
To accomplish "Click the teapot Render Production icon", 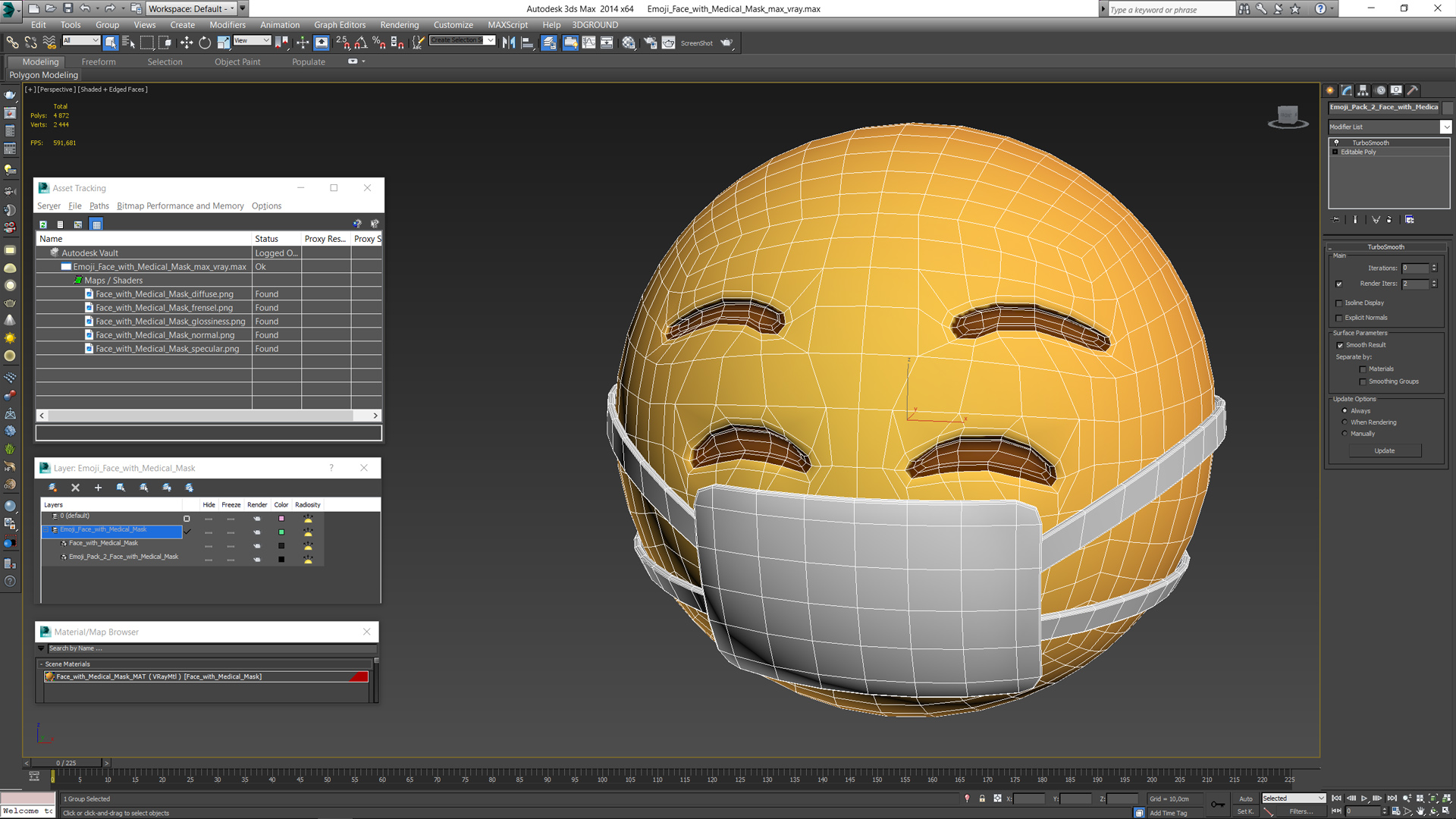I will (x=726, y=43).
